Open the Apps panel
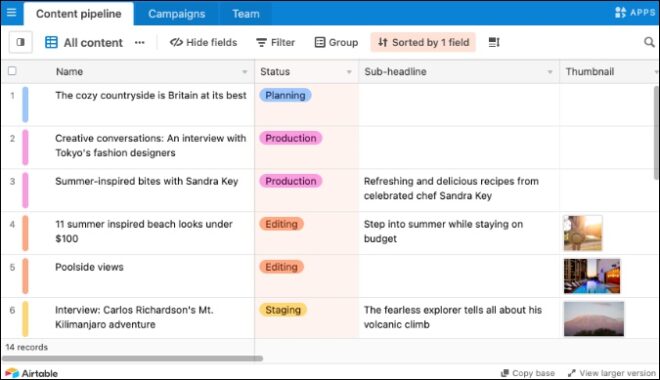The height and width of the screenshot is (380, 660). [x=635, y=12]
